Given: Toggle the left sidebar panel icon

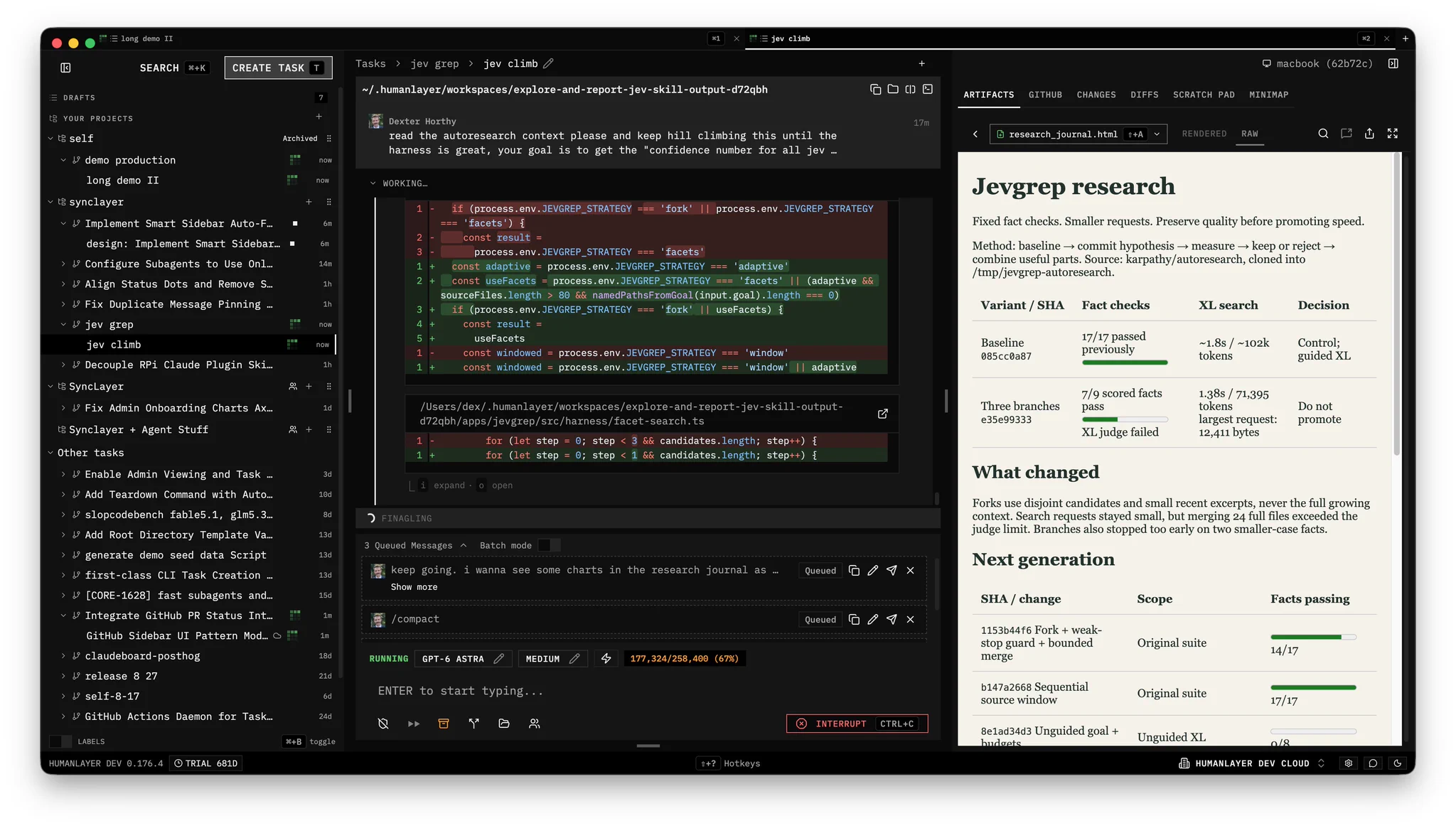Looking at the screenshot, I should click(x=65, y=68).
